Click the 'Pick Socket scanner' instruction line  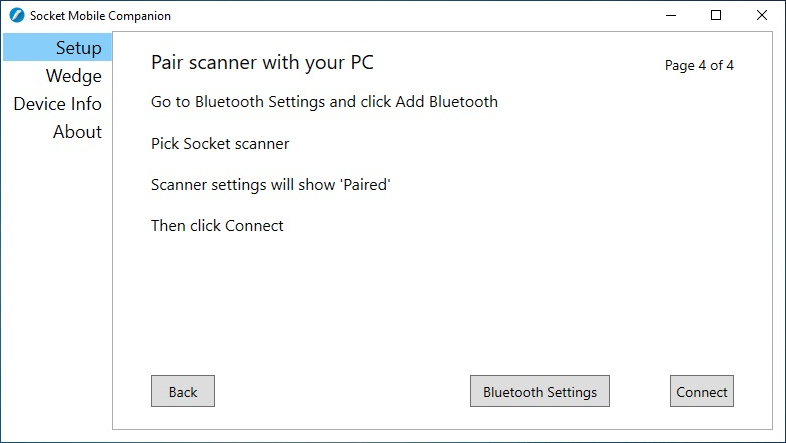[220, 144]
